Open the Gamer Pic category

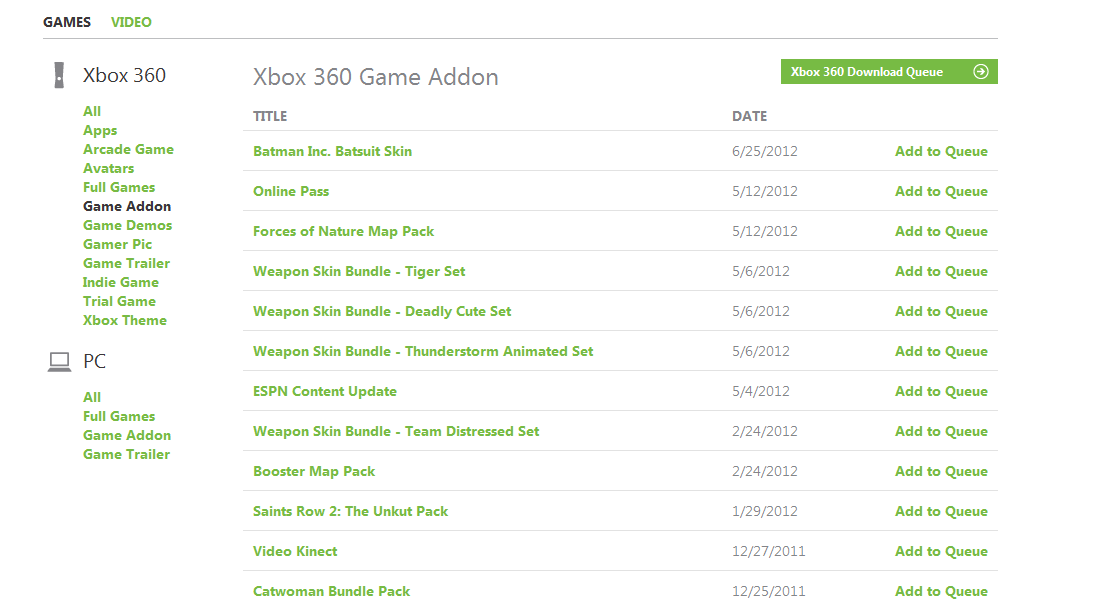[x=117, y=244]
